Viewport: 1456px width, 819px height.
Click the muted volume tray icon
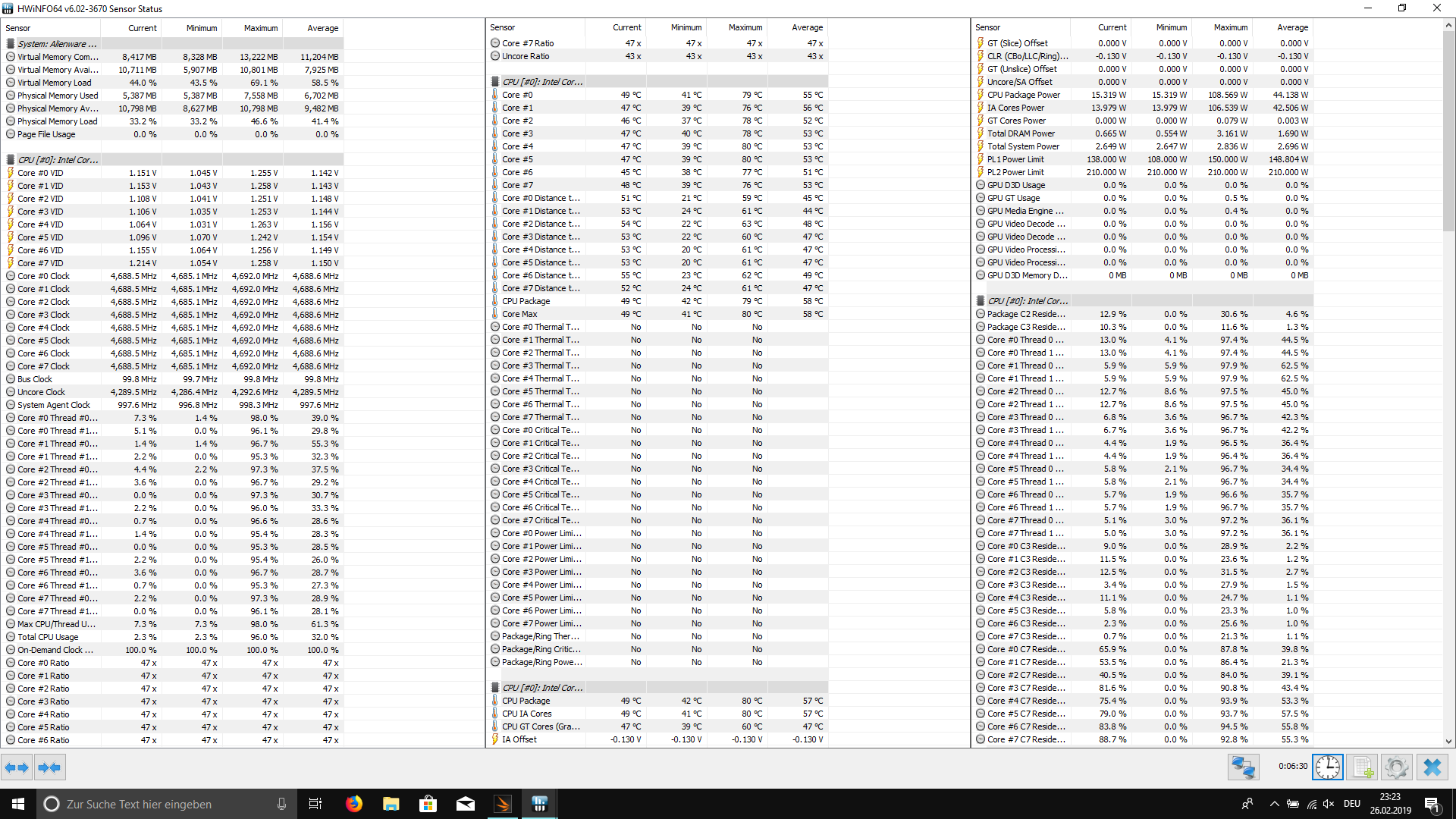[x=1329, y=804]
